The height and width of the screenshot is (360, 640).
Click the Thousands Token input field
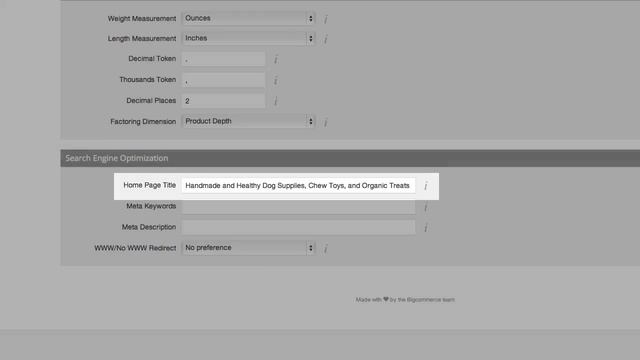223,80
